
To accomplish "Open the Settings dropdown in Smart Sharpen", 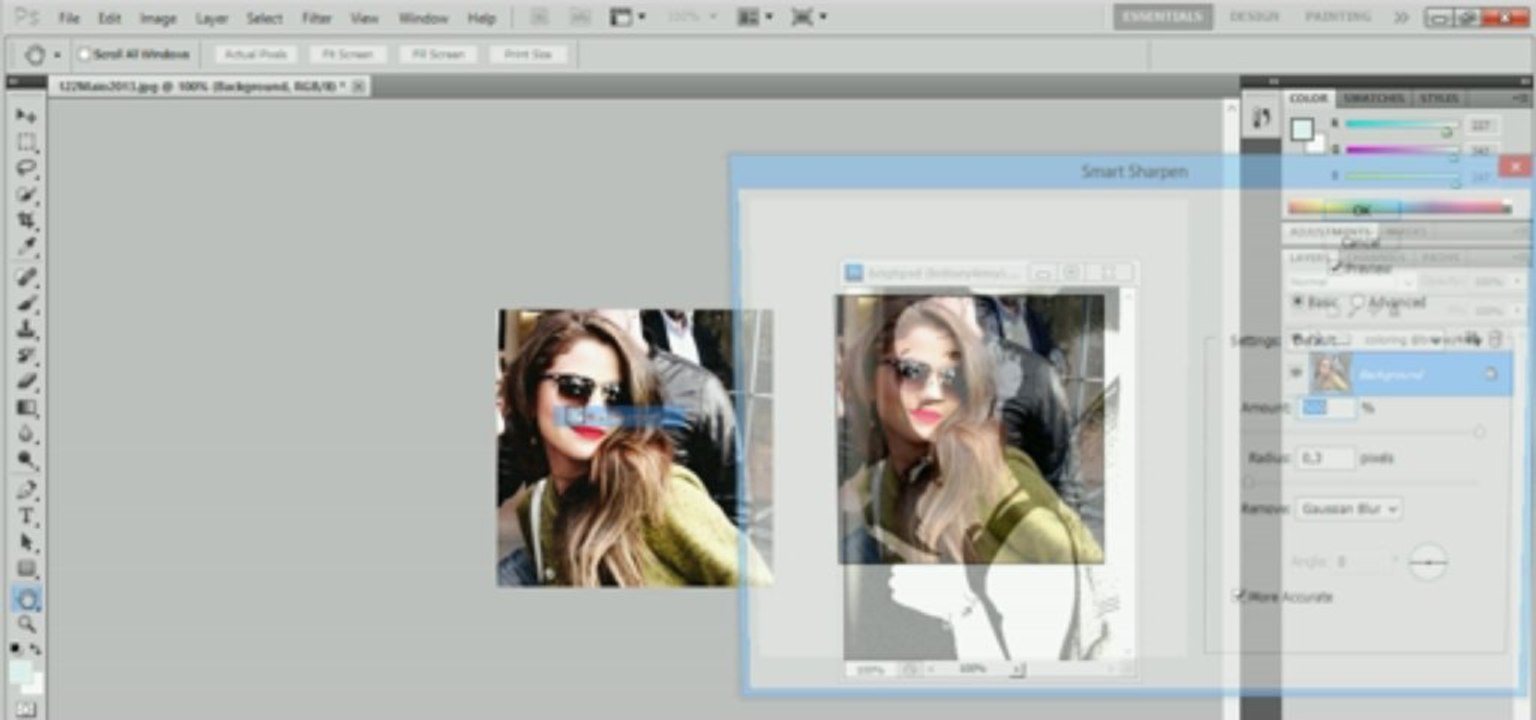I will coord(1370,340).
